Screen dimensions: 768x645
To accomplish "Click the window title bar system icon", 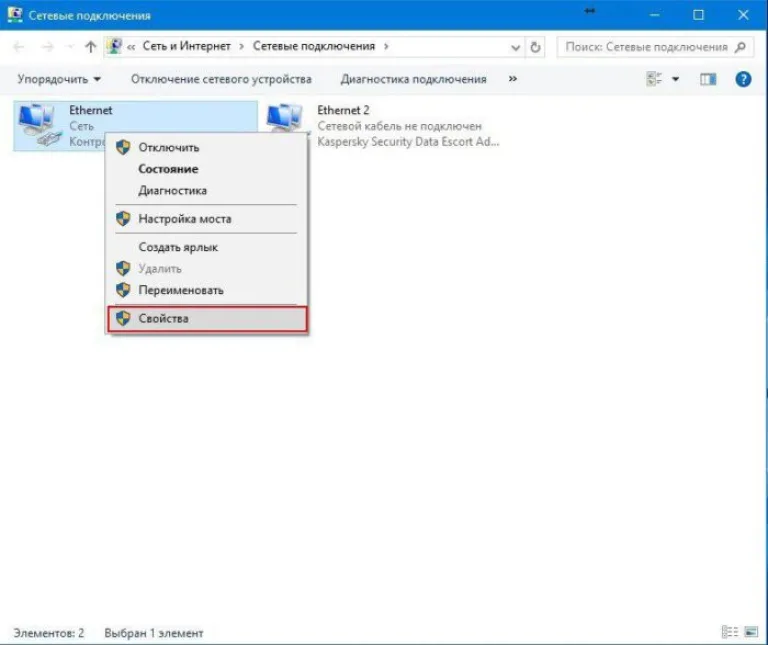I will [x=15, y=15].
